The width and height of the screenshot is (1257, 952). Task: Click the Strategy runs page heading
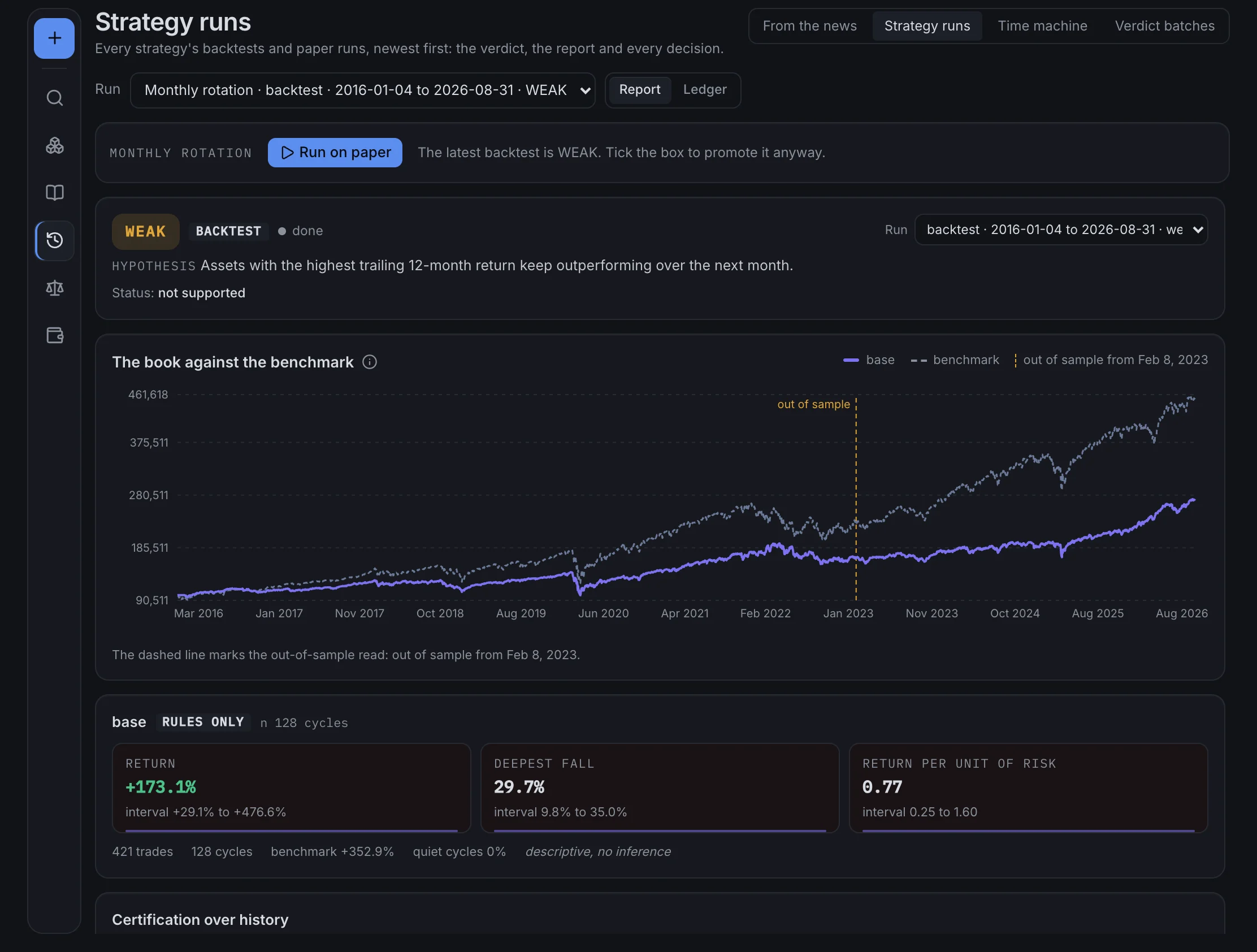point(173,22)
